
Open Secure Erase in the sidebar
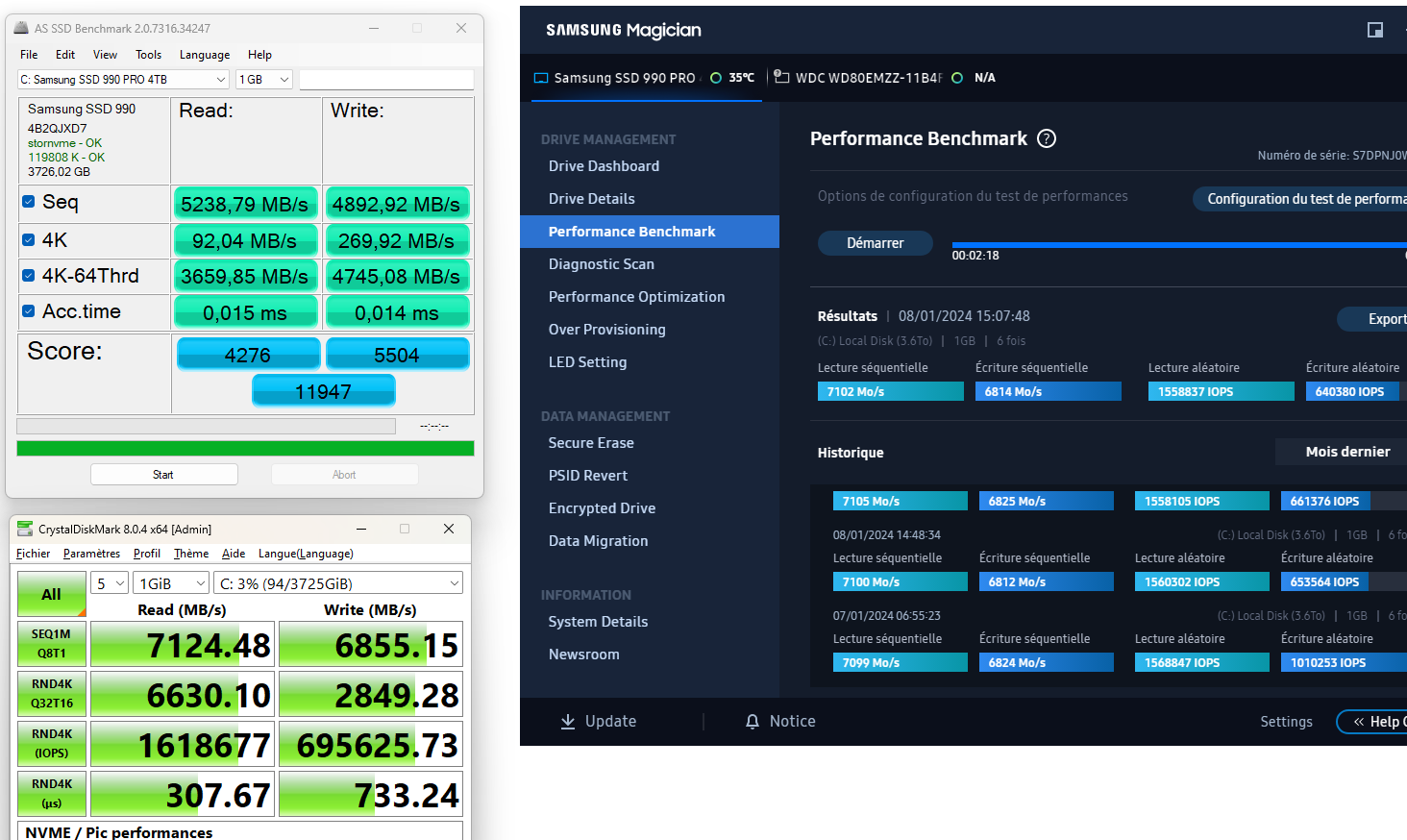(591, 443)
